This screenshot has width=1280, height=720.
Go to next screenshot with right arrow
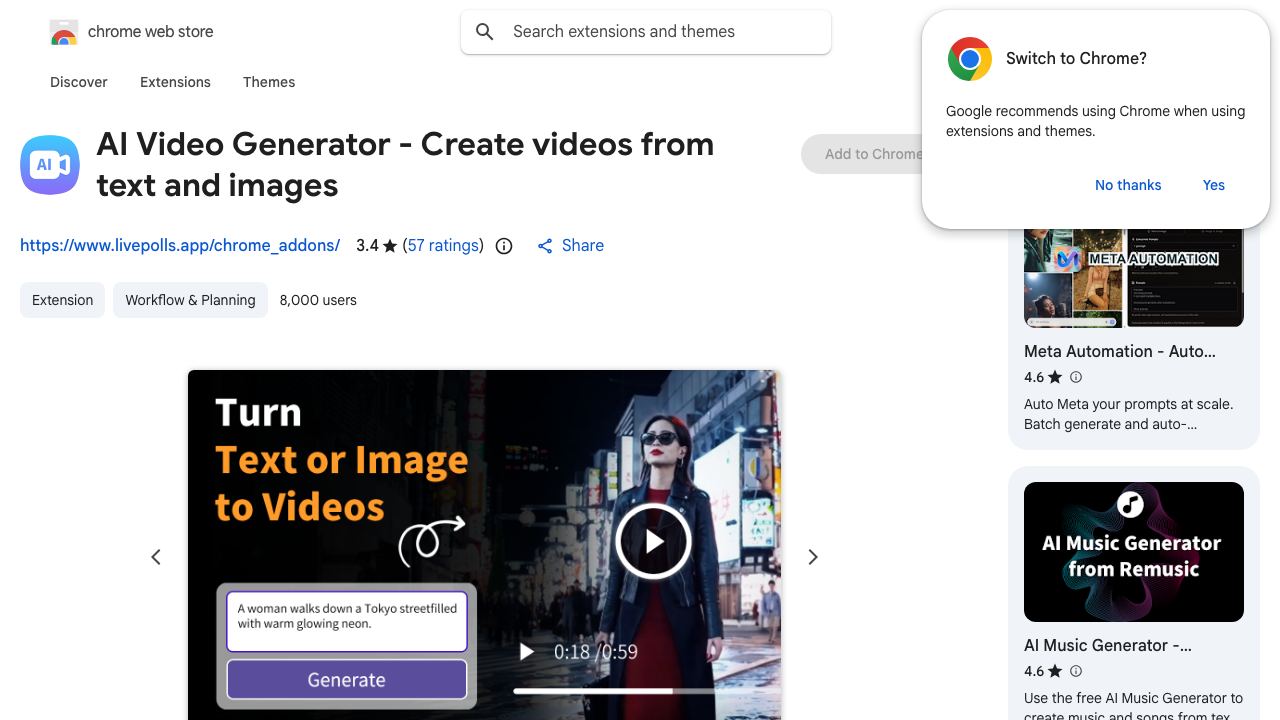[x=813, y=557]
